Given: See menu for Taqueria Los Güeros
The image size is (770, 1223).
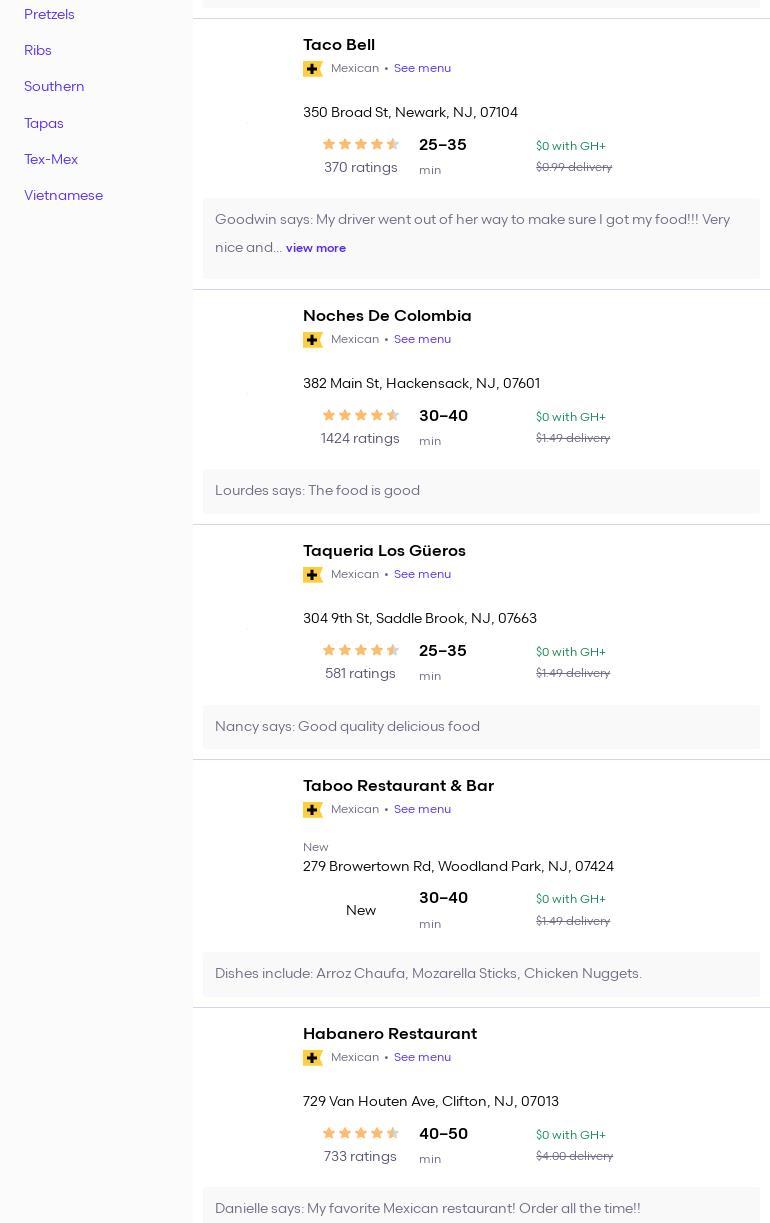Looking at the screenshot, I should point(422,575).
